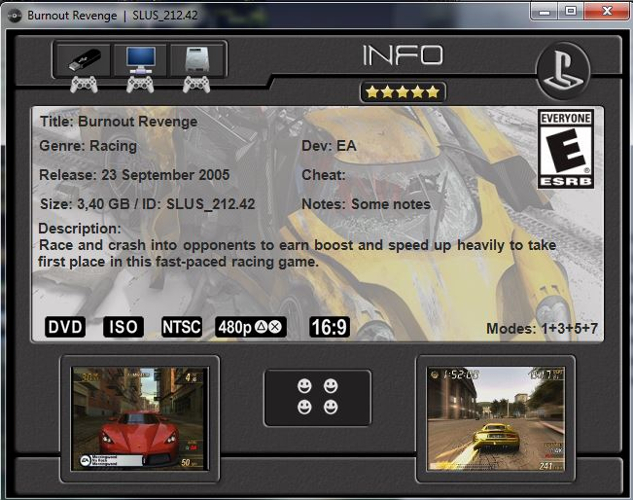633x500 pixels.
Task: Open the yellow car screenshot thumbnail
Action: point(496,418)
